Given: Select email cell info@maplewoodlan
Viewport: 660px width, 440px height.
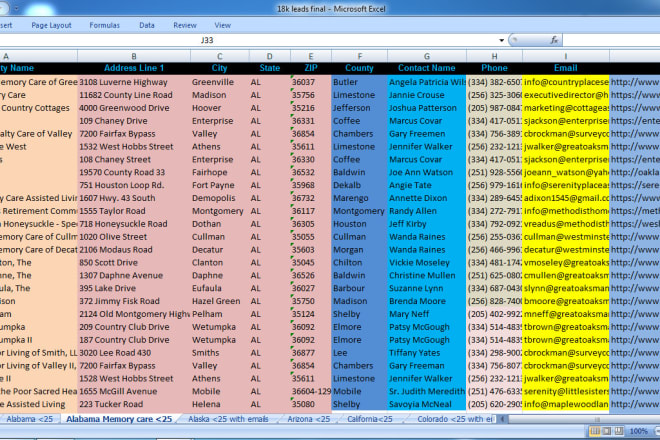Looking at the screenshot, I should coord(566,404).
